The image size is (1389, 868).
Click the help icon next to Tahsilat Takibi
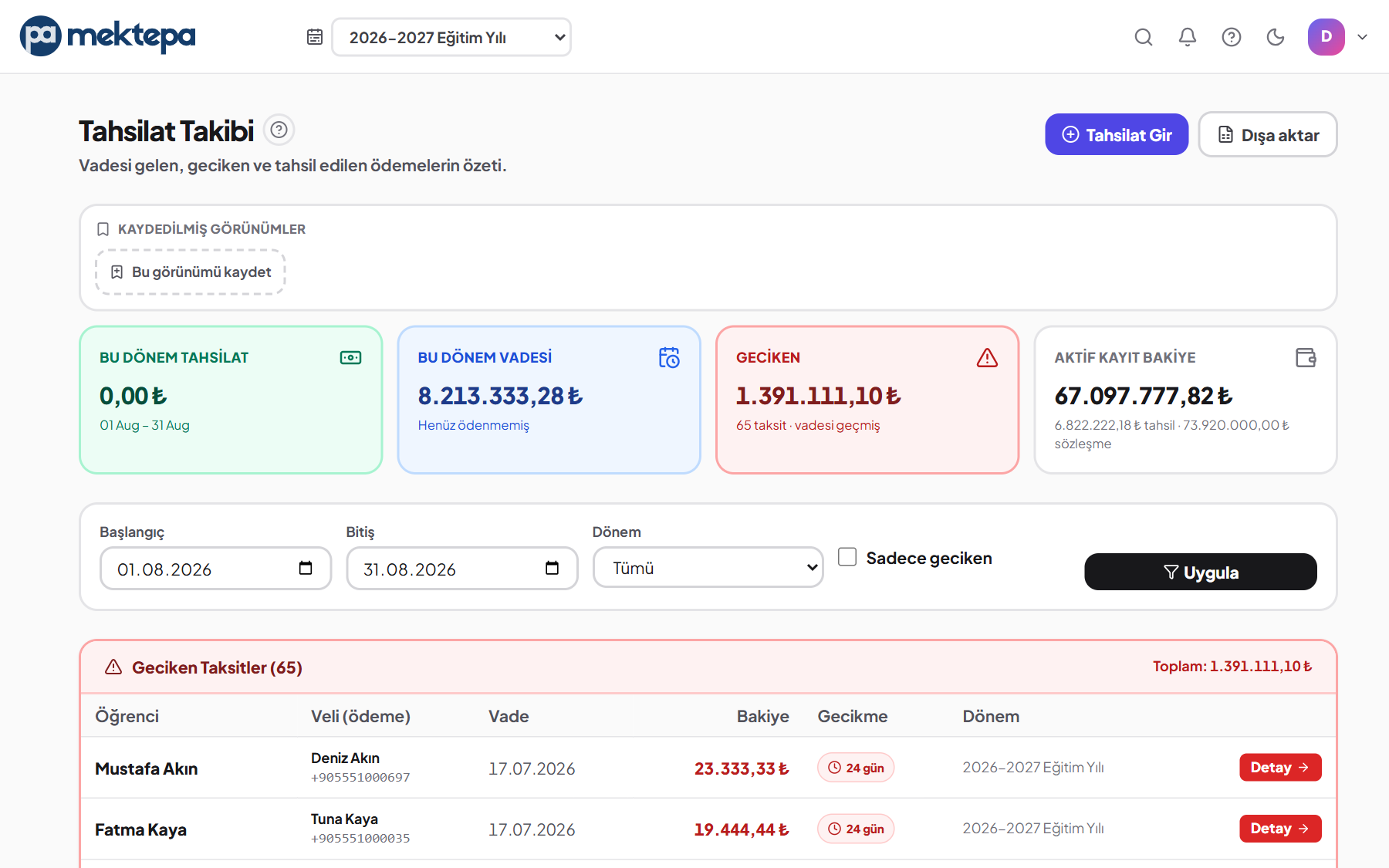coord(279,130)
